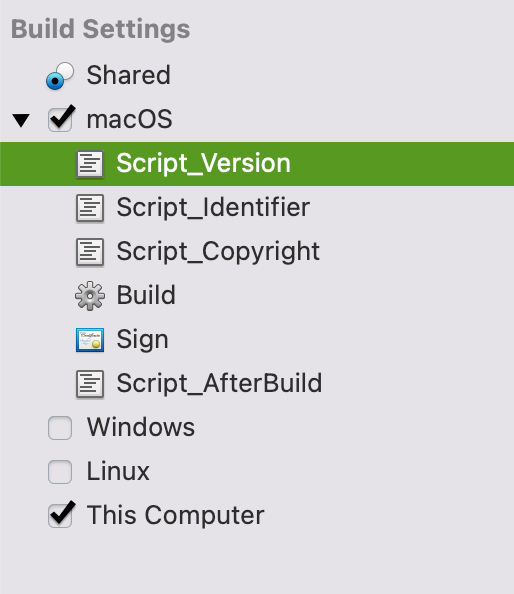
Task: Uncheck the macOS build target checkbox
Action: [60, 120]
